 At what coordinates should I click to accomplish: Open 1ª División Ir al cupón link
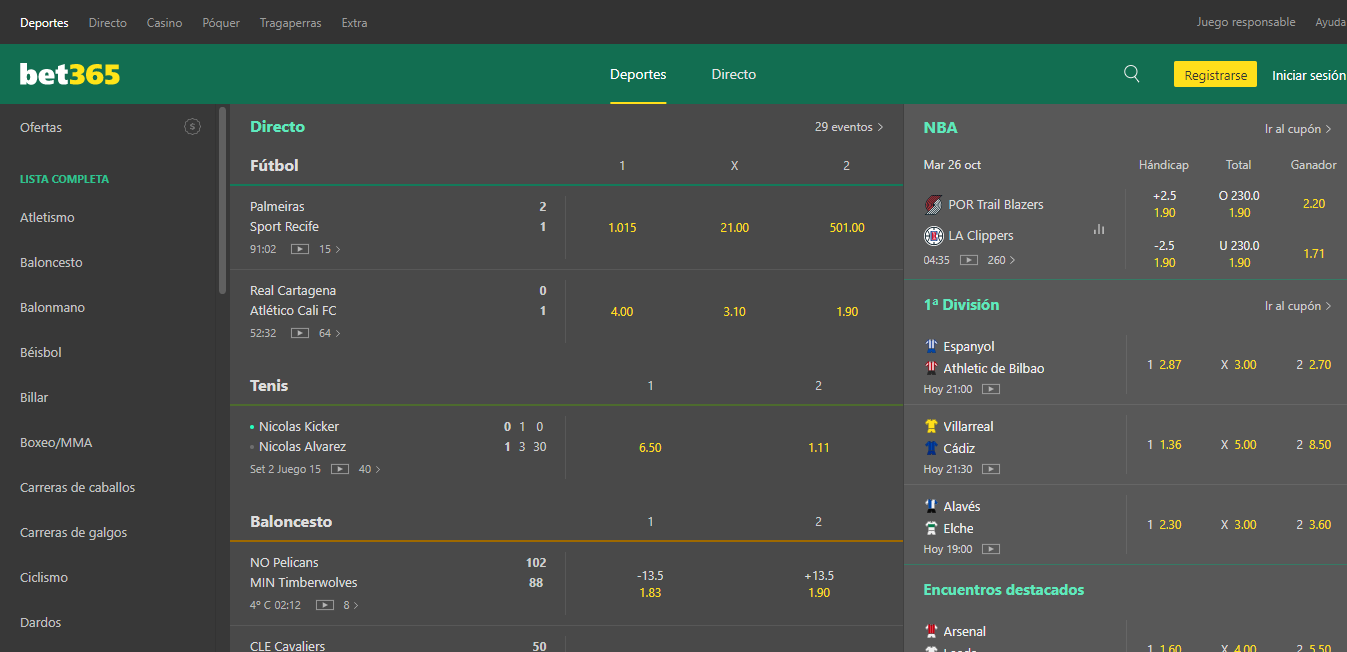pyautogui.click(x=1298, y=306)
